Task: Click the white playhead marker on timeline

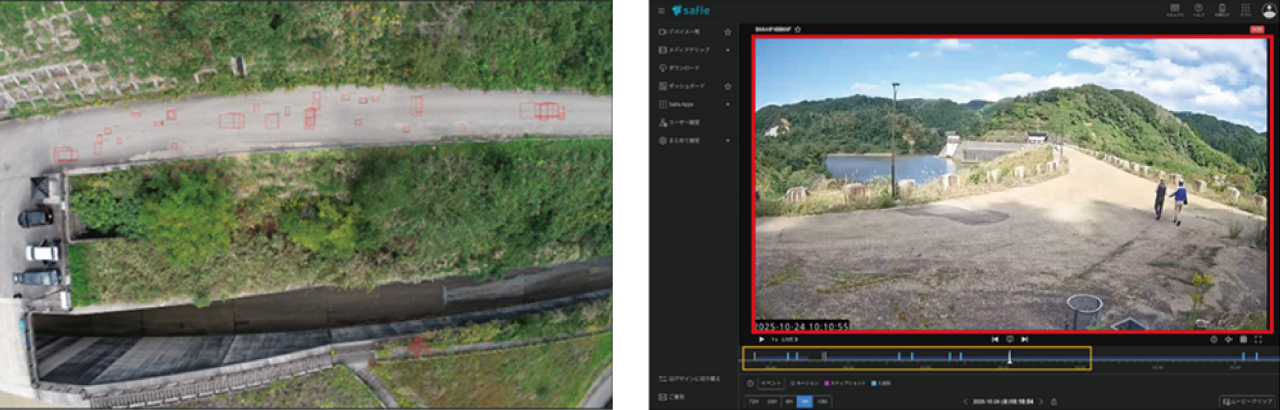Action: [1010, 357]
